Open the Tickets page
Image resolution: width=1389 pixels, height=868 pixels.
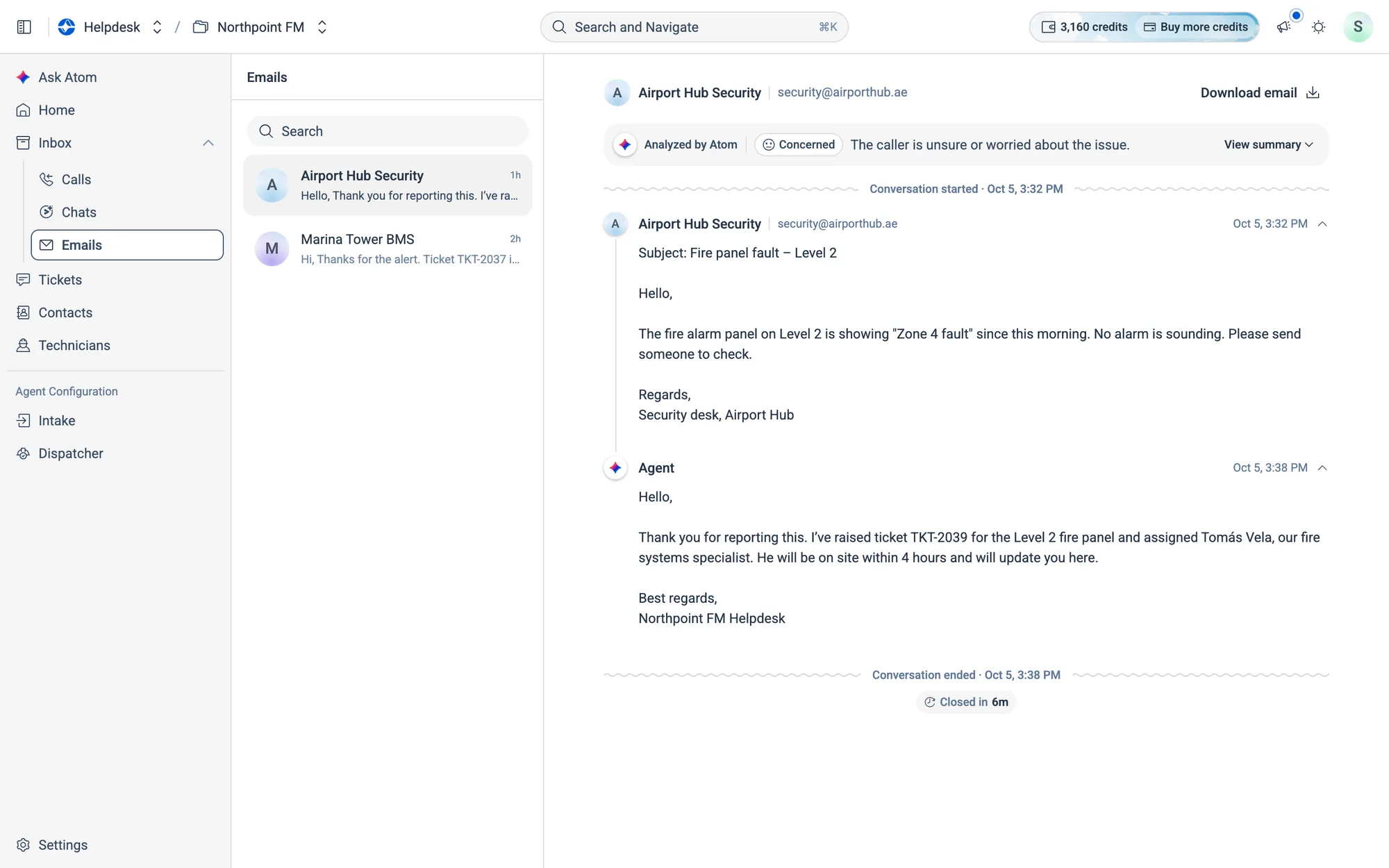pyautogui.click(x=115, y=280)
